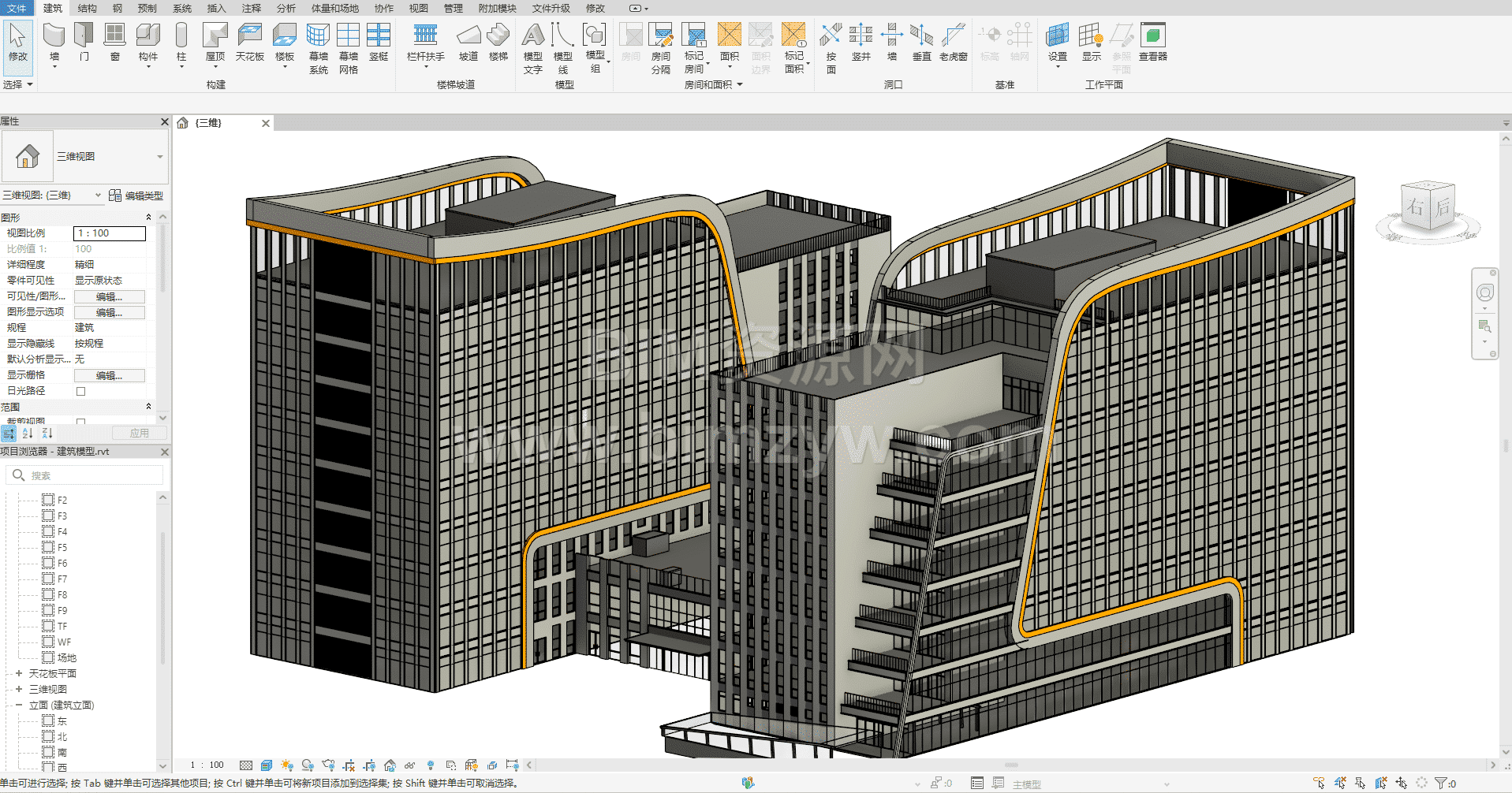Toggle the 日光路径 sun path checkbox
Viewport: 1512px width, 793px height.
(x=80, y=391)
